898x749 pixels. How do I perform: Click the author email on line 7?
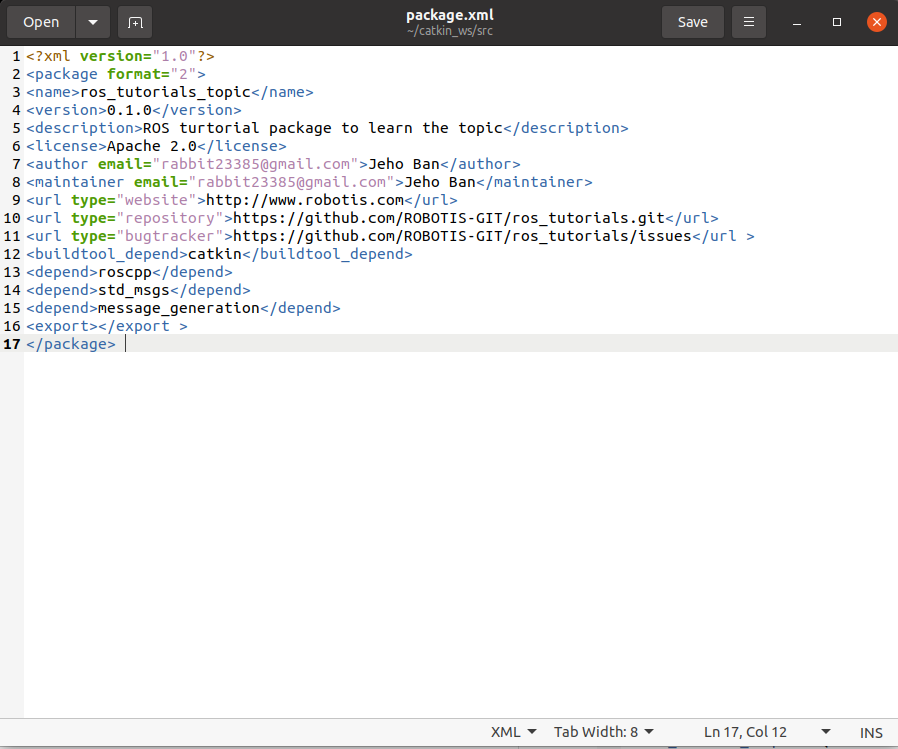(x=255, y=164)
